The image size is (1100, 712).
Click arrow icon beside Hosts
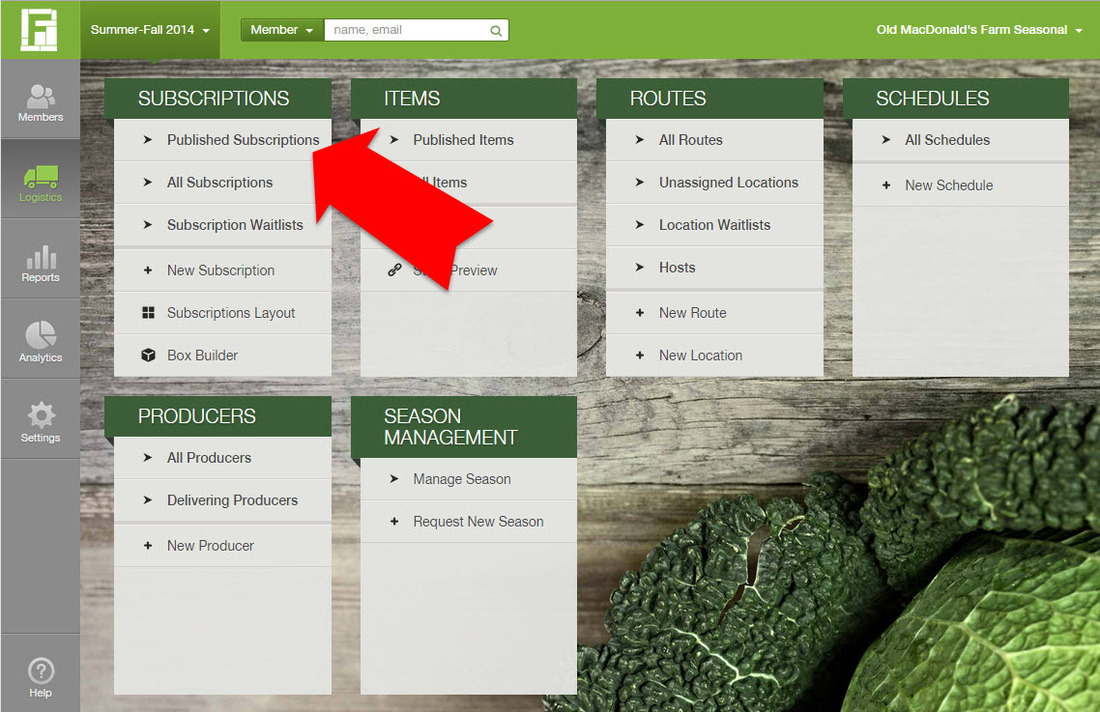[x=639, y=267]
